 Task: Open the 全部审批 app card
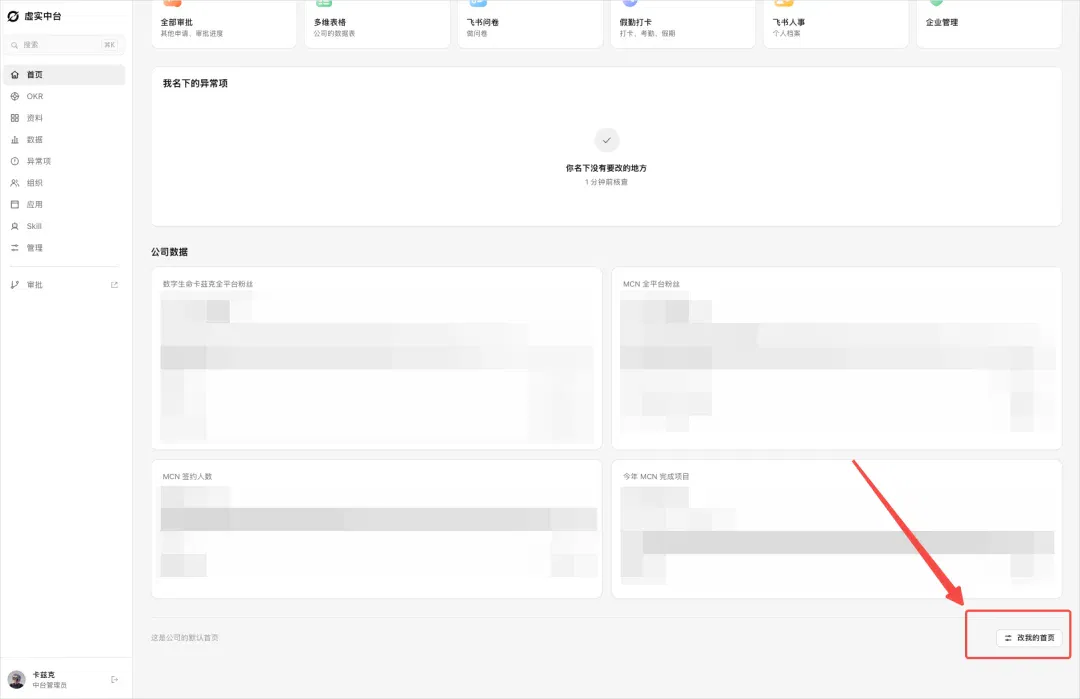click(224, 24)
